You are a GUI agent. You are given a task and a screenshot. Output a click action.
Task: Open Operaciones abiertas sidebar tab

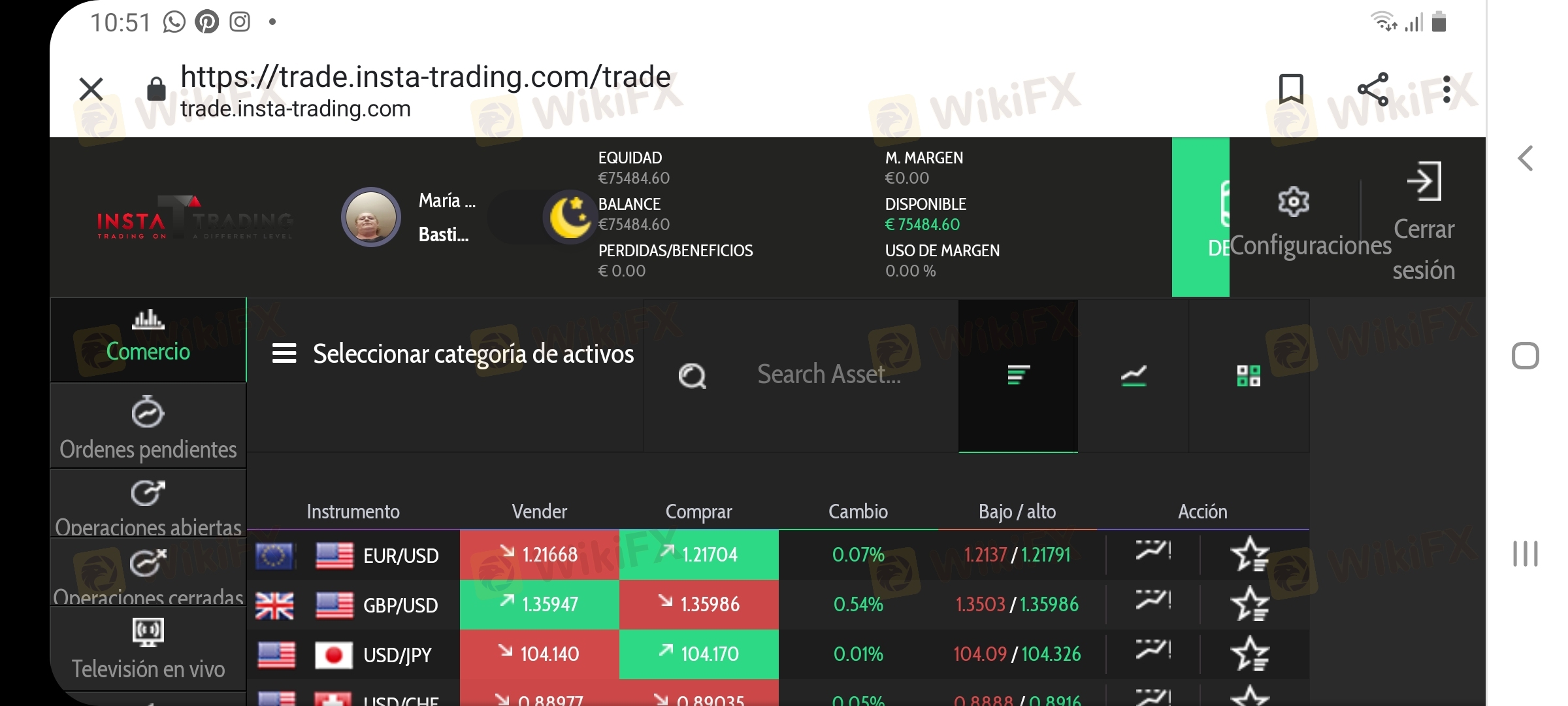click(148, 504)
